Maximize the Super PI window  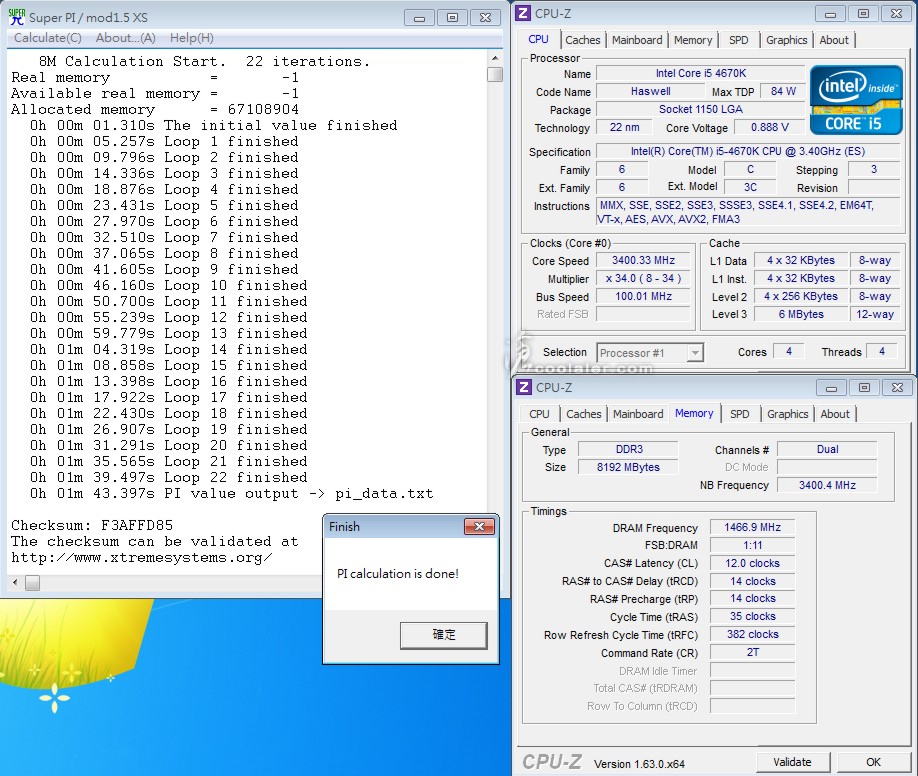452,18
